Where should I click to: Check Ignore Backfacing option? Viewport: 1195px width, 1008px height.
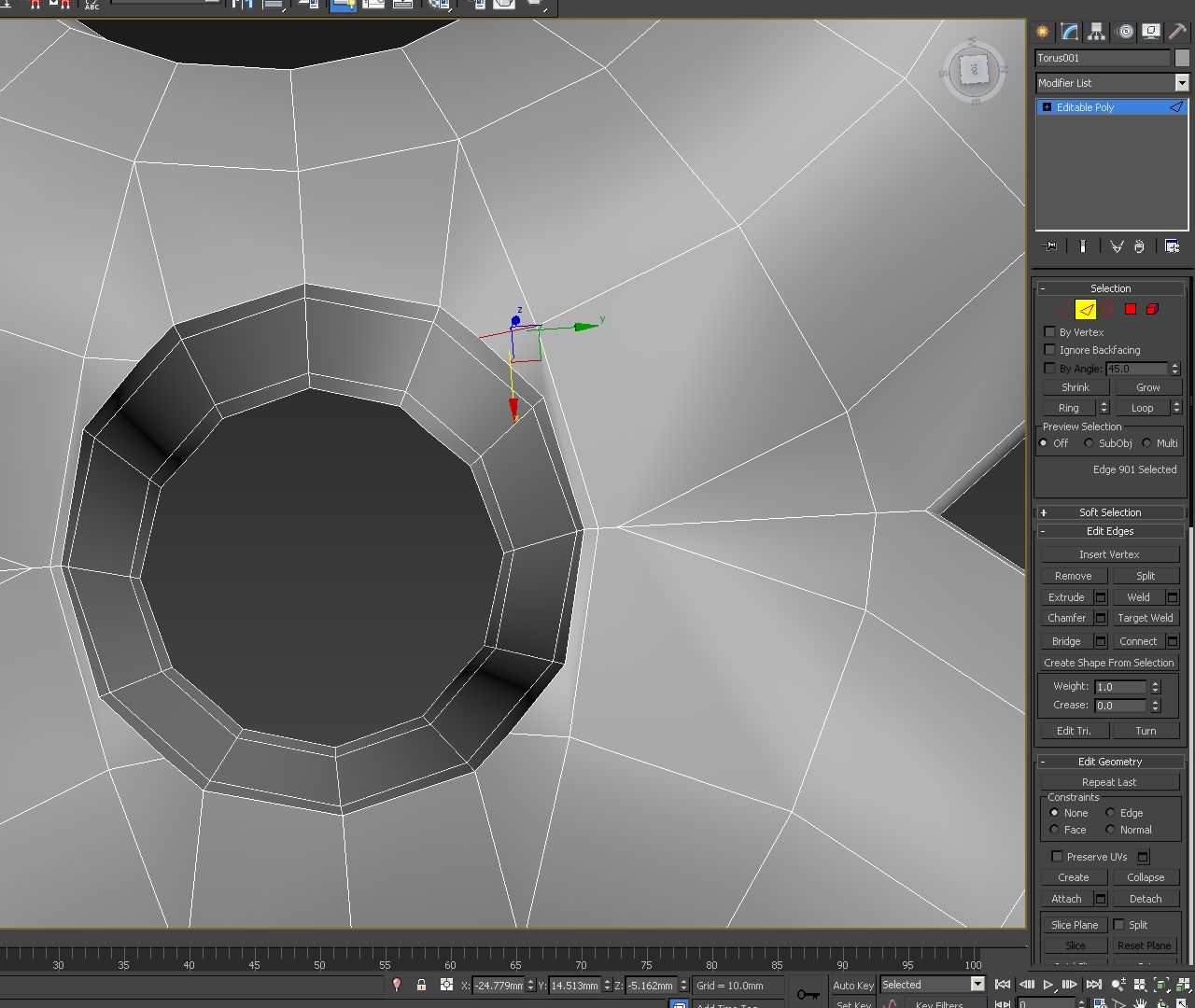click(1049, 350)
